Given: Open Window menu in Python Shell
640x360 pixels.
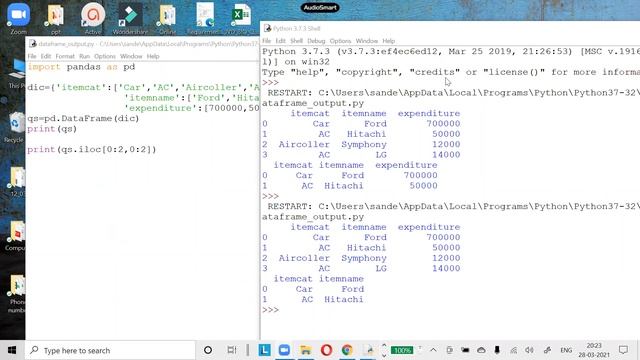Looking at the screenshot, I should (367, 41).
